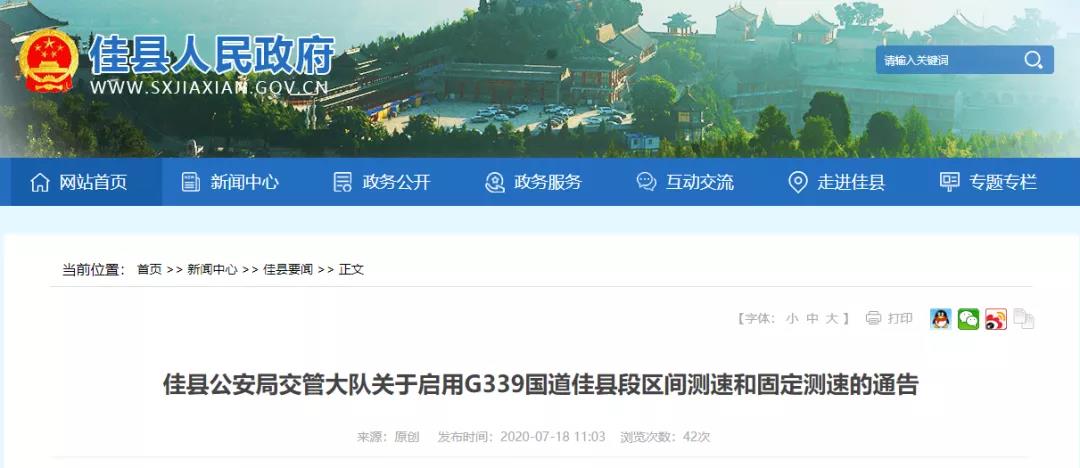This screenshot has height=468, width=1080.
Task: Share article via WeChat icon
Action: tap(968, 318)
